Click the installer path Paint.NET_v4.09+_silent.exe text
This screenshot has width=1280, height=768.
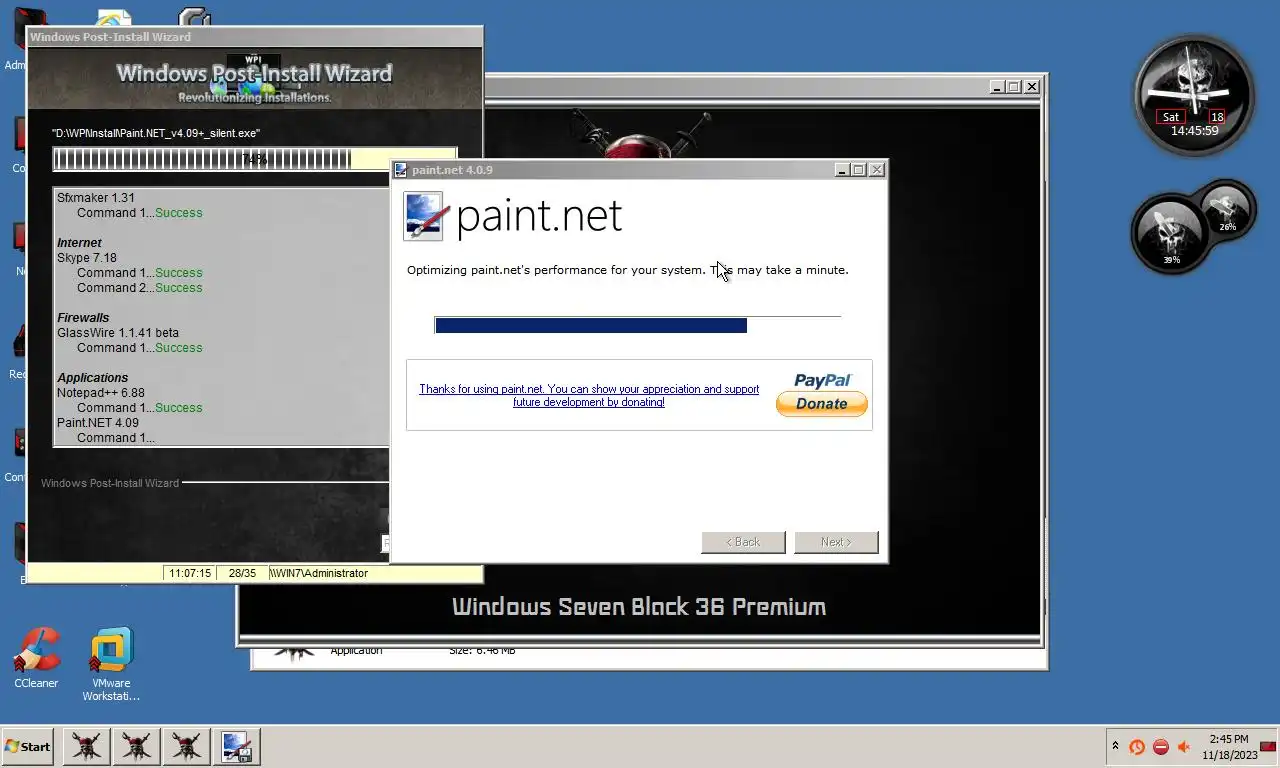point(156,133)
